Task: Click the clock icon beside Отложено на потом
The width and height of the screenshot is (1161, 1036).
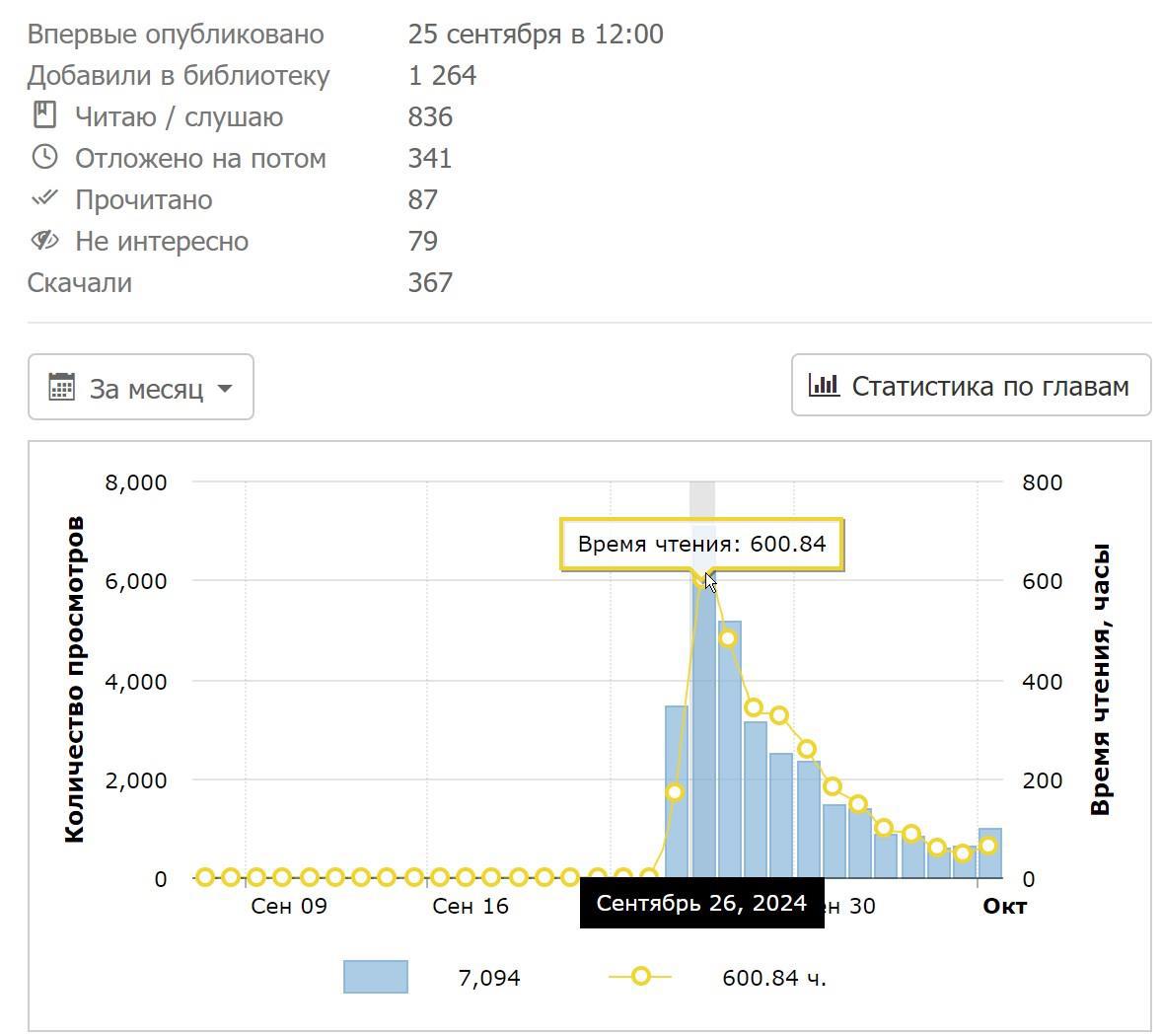Action: (44, 157)
